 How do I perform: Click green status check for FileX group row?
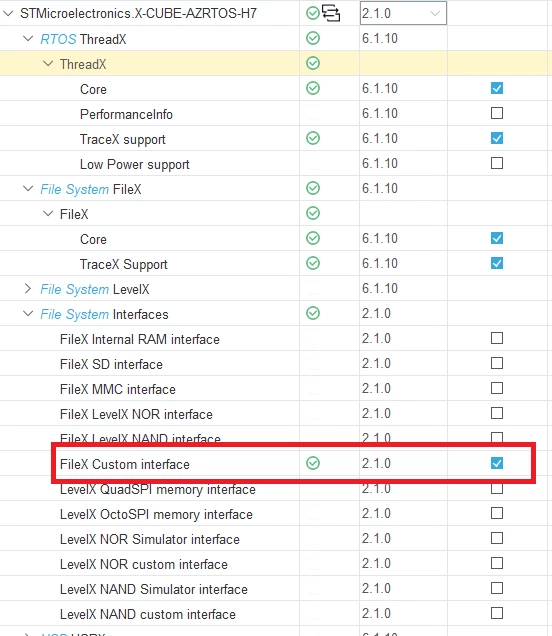tap(313, 213)
